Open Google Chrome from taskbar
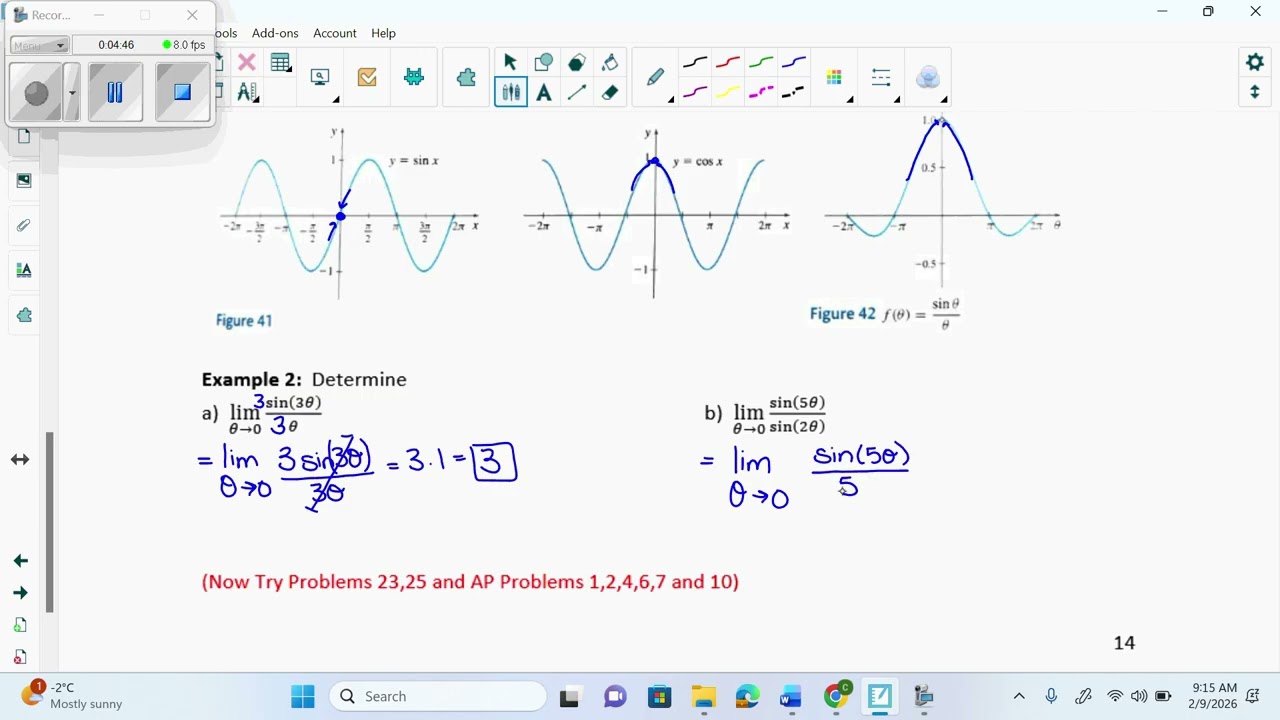 click(836, 696)
